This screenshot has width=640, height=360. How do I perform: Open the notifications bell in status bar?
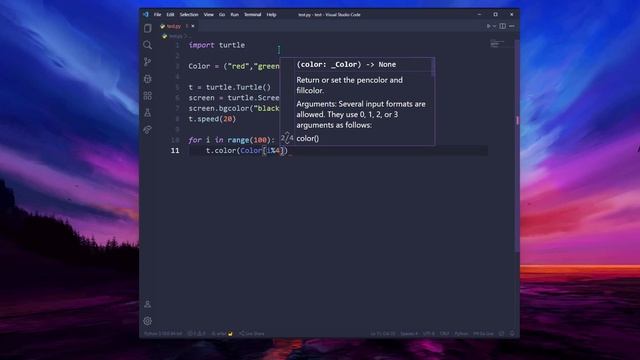tap(512, 333)
